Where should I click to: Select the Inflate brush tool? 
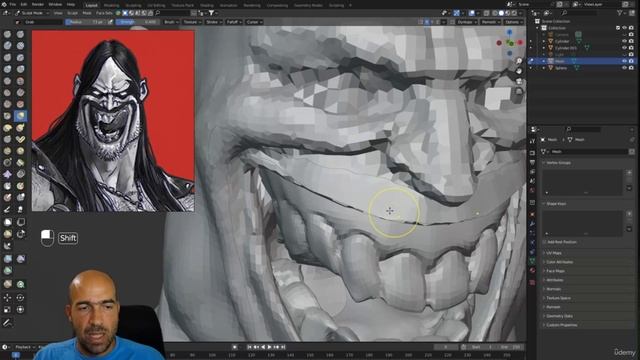click(7, 69)
